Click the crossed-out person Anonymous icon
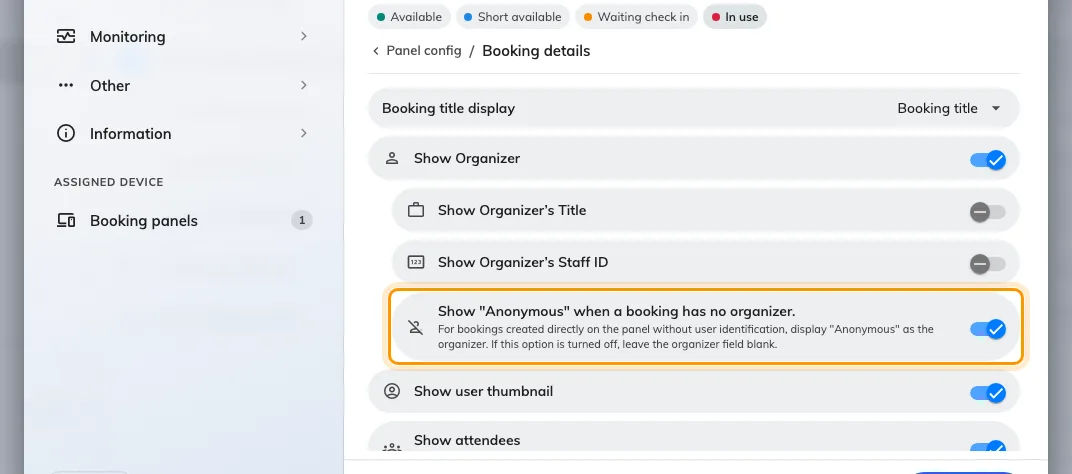The height and width of the screenshot is (474, 1072). coord(416,327)
